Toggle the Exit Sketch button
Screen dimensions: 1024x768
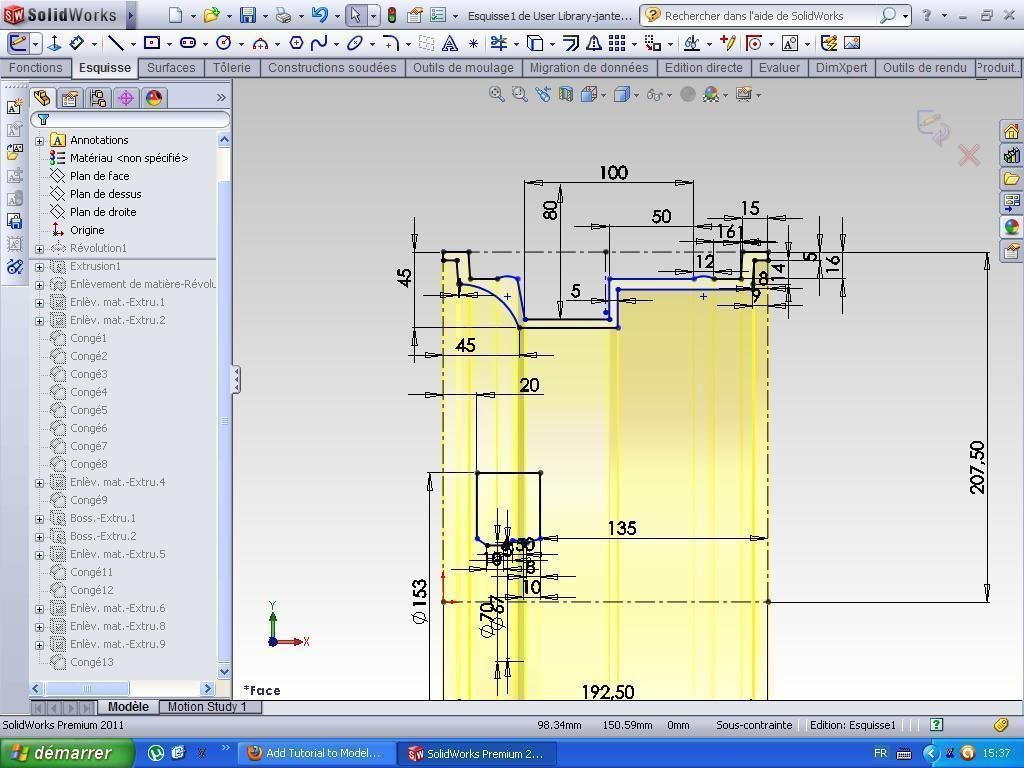[x=18, y=43]
